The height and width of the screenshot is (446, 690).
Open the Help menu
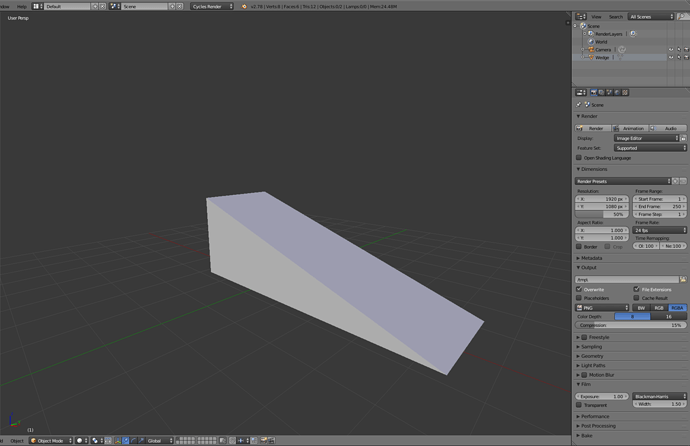pos(22,6)
